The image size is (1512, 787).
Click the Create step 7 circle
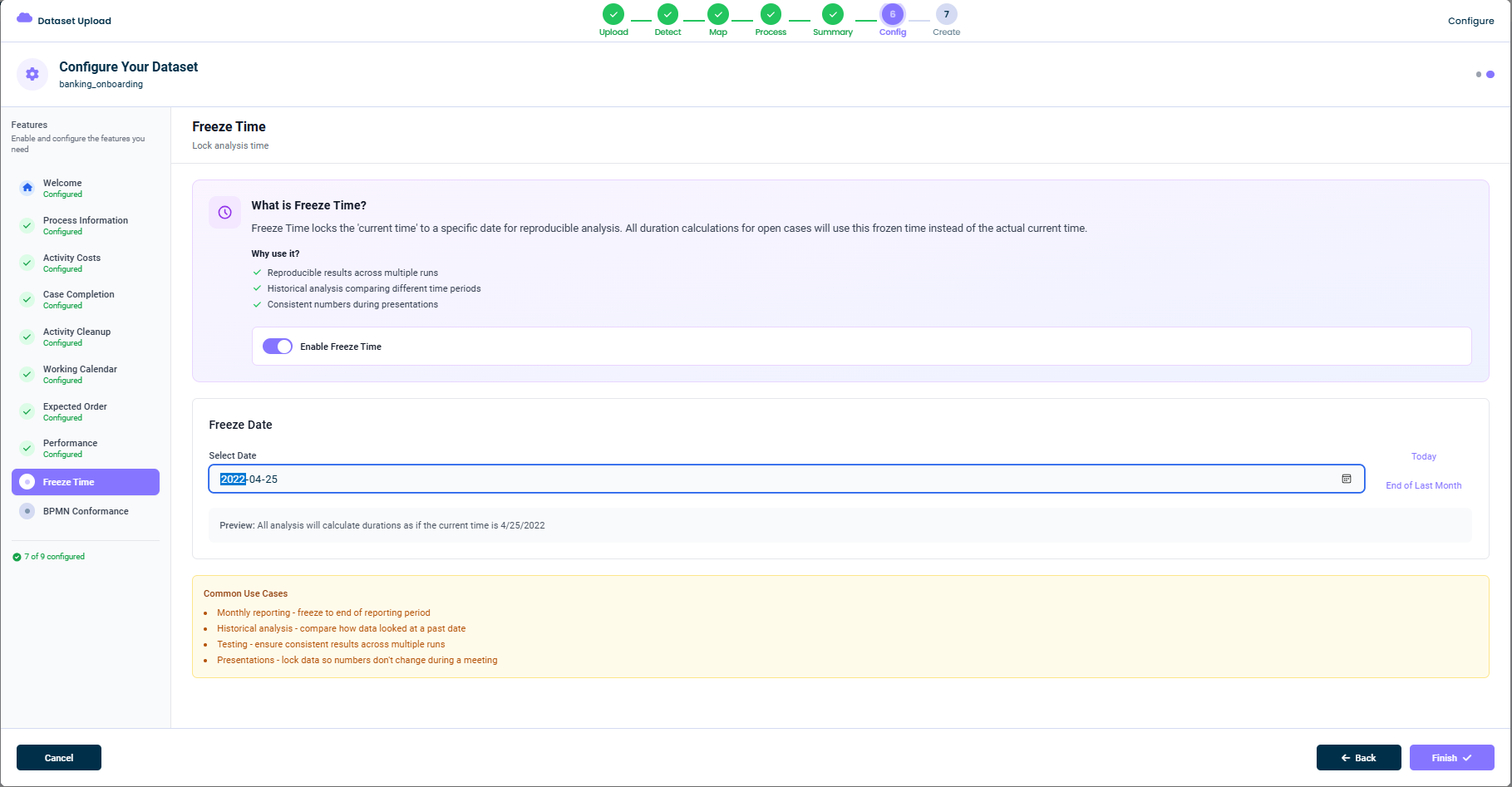946,14
